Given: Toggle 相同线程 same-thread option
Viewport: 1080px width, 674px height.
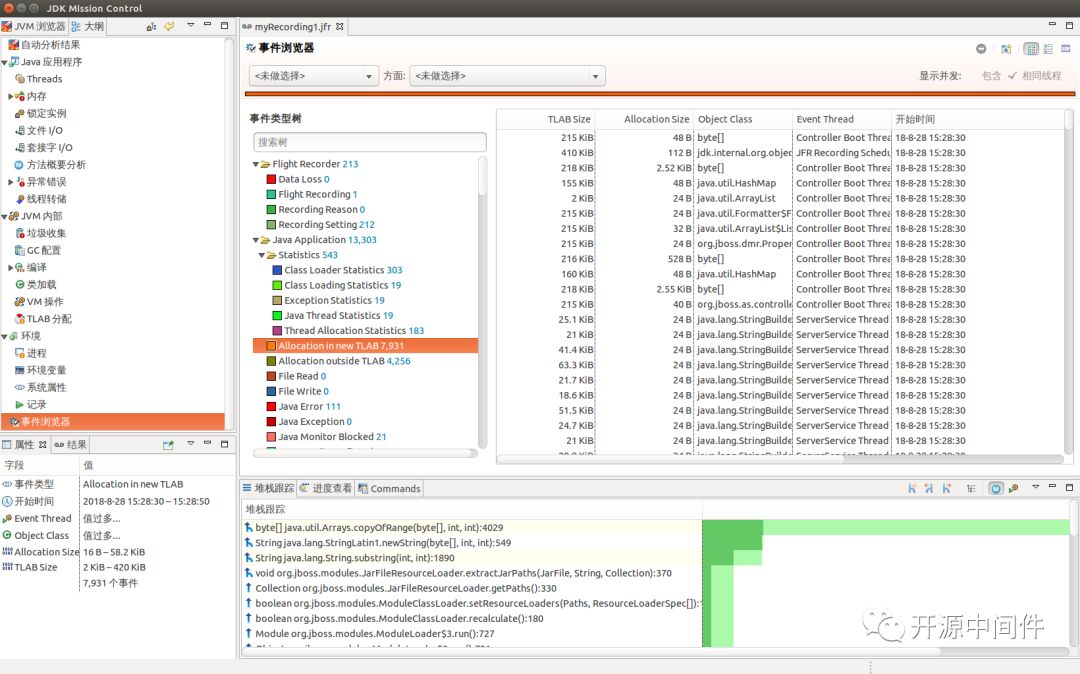Looking at the screenshot, I should [1035, 76].
